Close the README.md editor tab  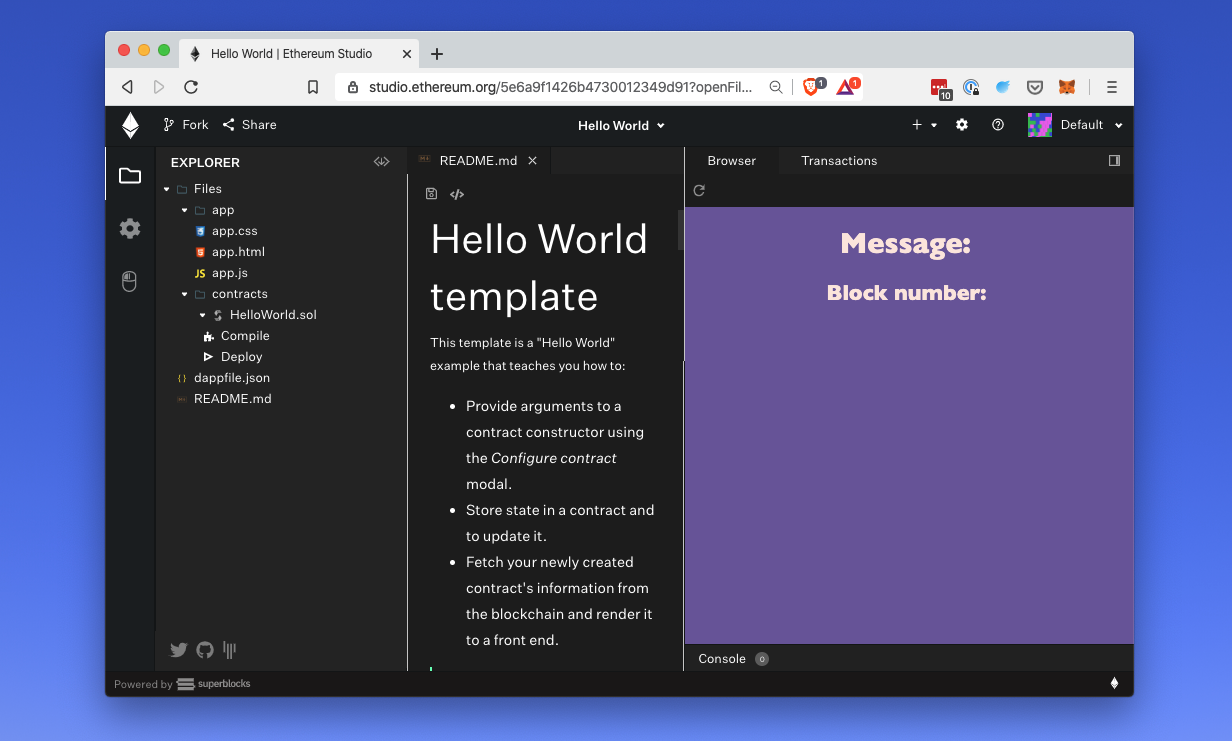[533, 161]
